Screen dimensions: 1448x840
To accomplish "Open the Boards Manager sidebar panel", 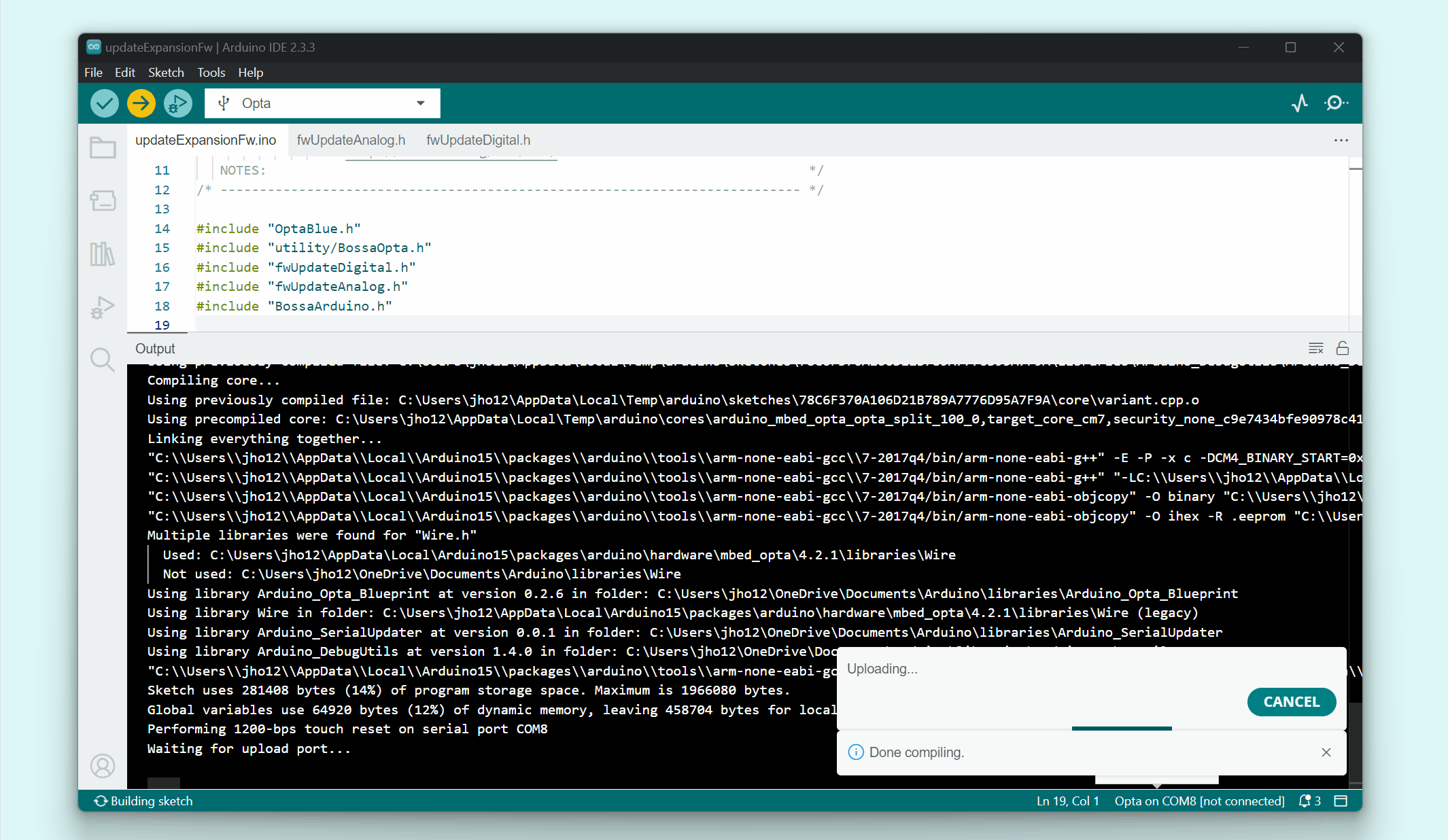I will pos(103,200).
